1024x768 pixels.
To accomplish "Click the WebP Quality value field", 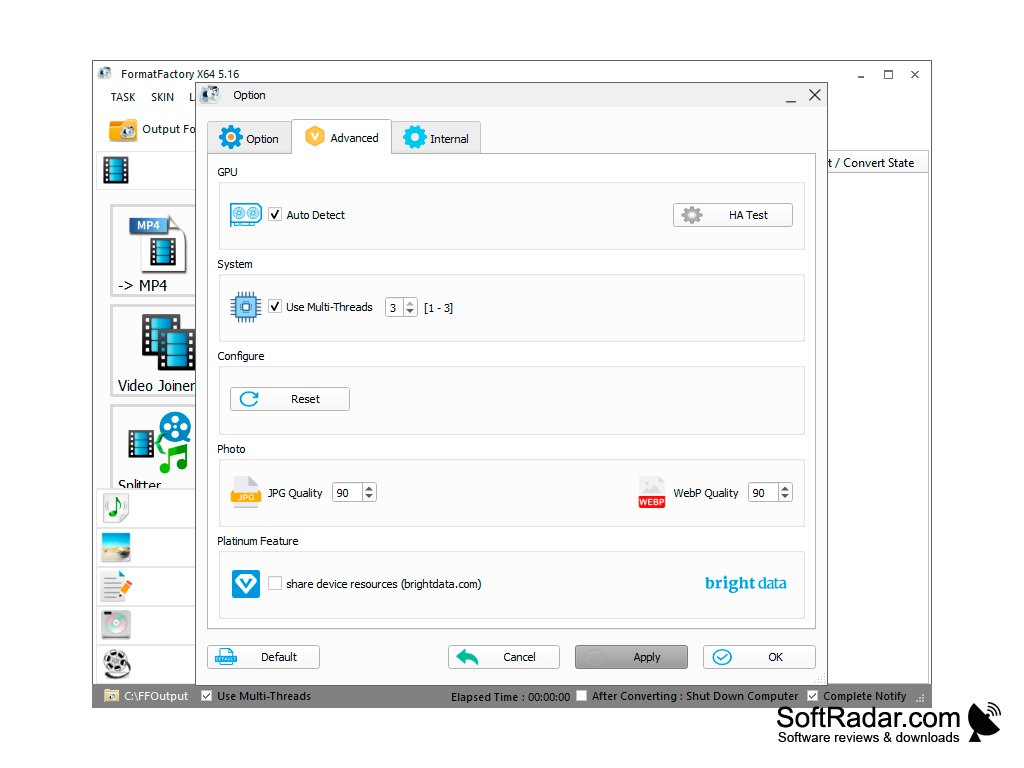I will click(x=763, y=492).
